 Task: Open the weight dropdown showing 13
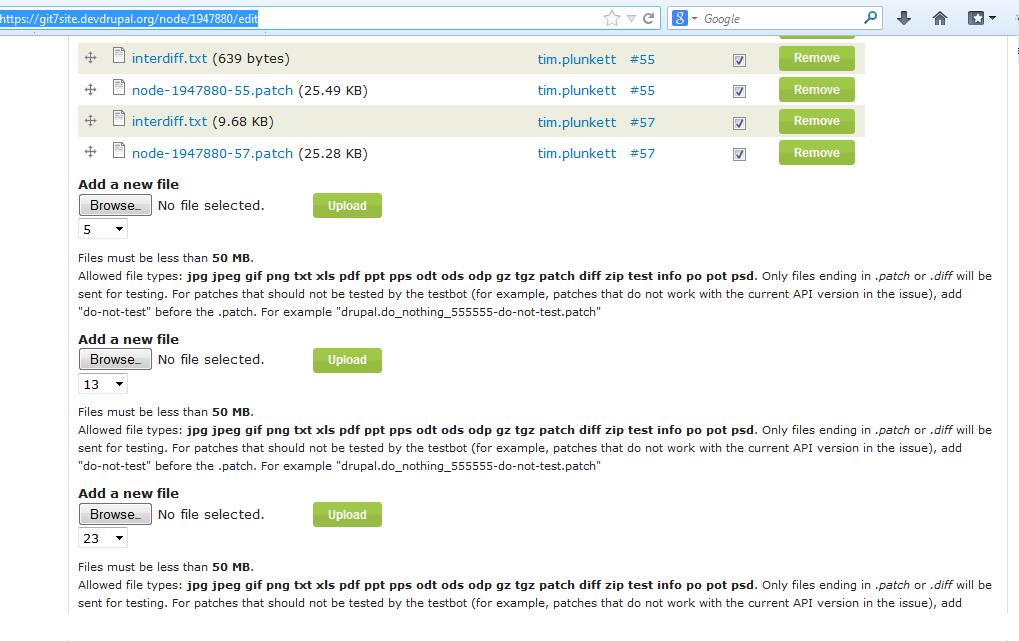(101, 383)
